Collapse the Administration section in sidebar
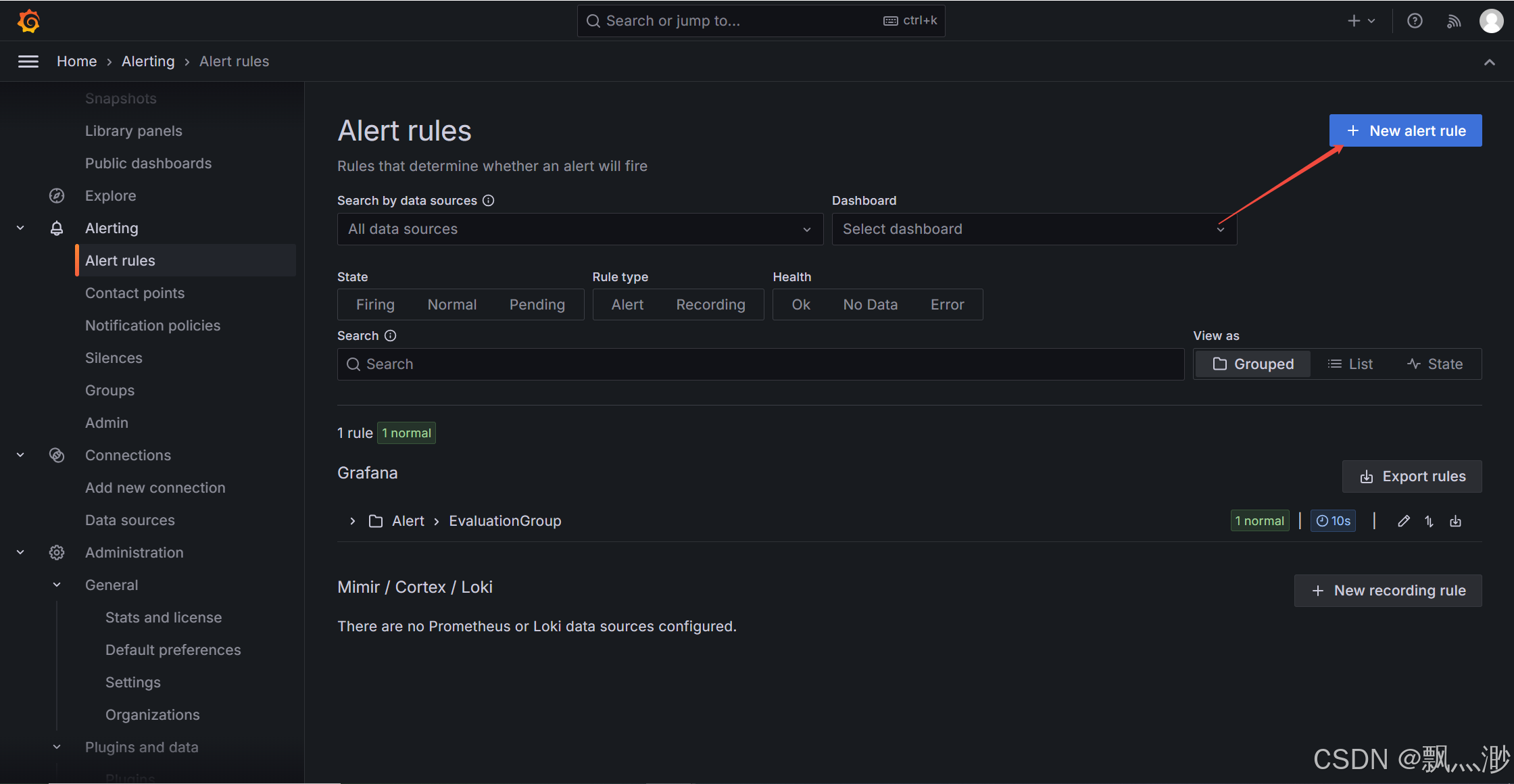 20,553
